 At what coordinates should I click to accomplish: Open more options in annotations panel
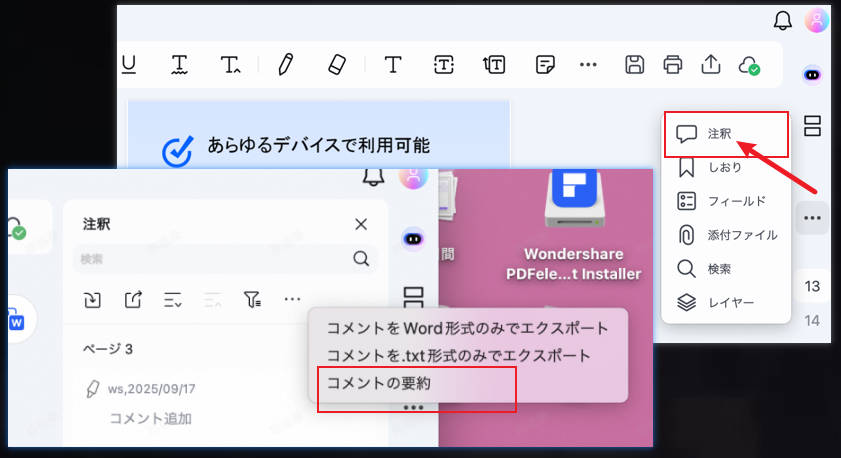point(292,299)
